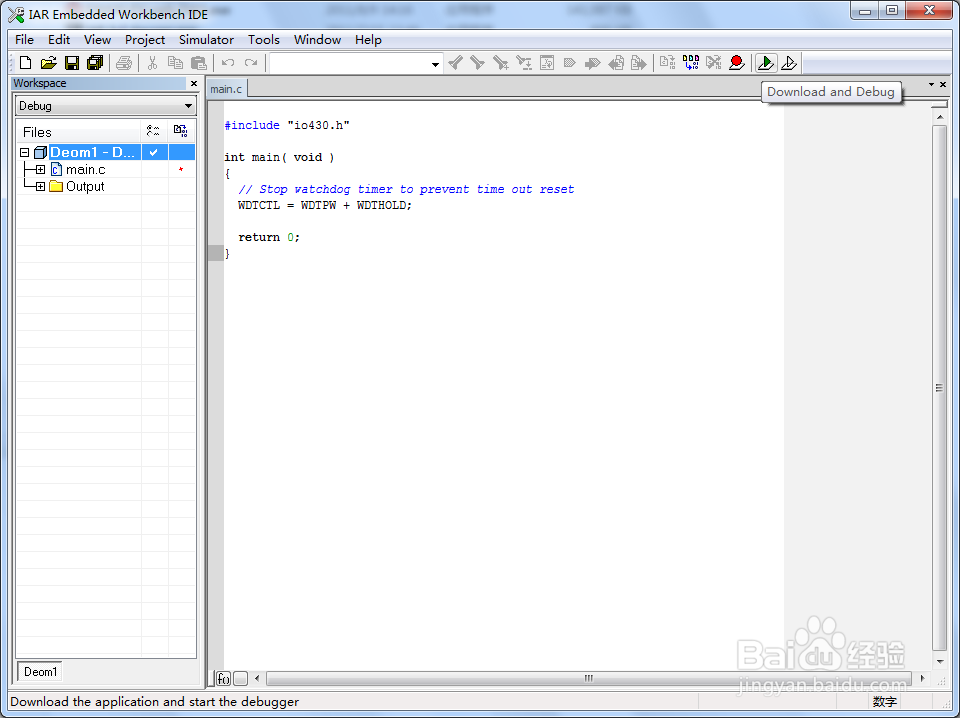Viewport: 960px width, 718px height.
Task: Click the Navigate Backward document icon
Action: [x=616, y=62]
